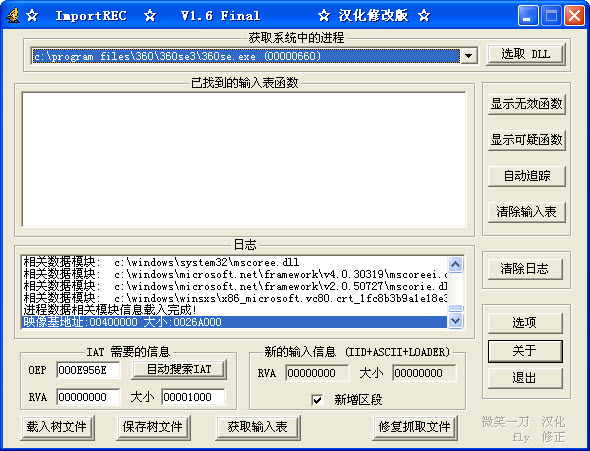Open the 关于 about dialog
The height and width of the screenshot is (451, 590).
(525, 351)
